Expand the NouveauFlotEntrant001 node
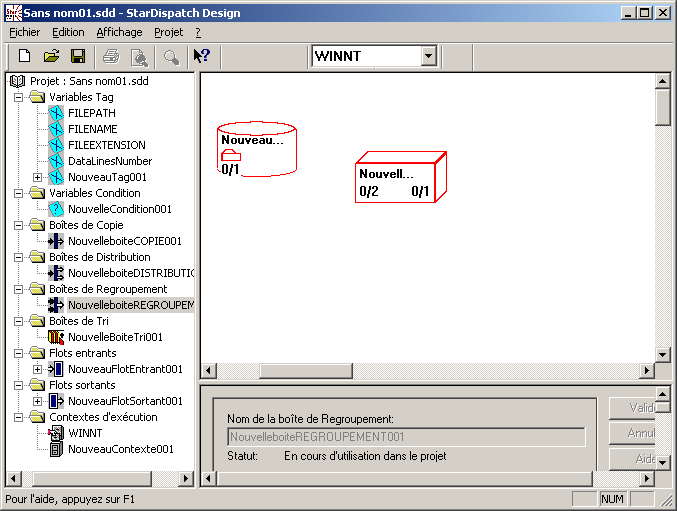 coord(37,369)
